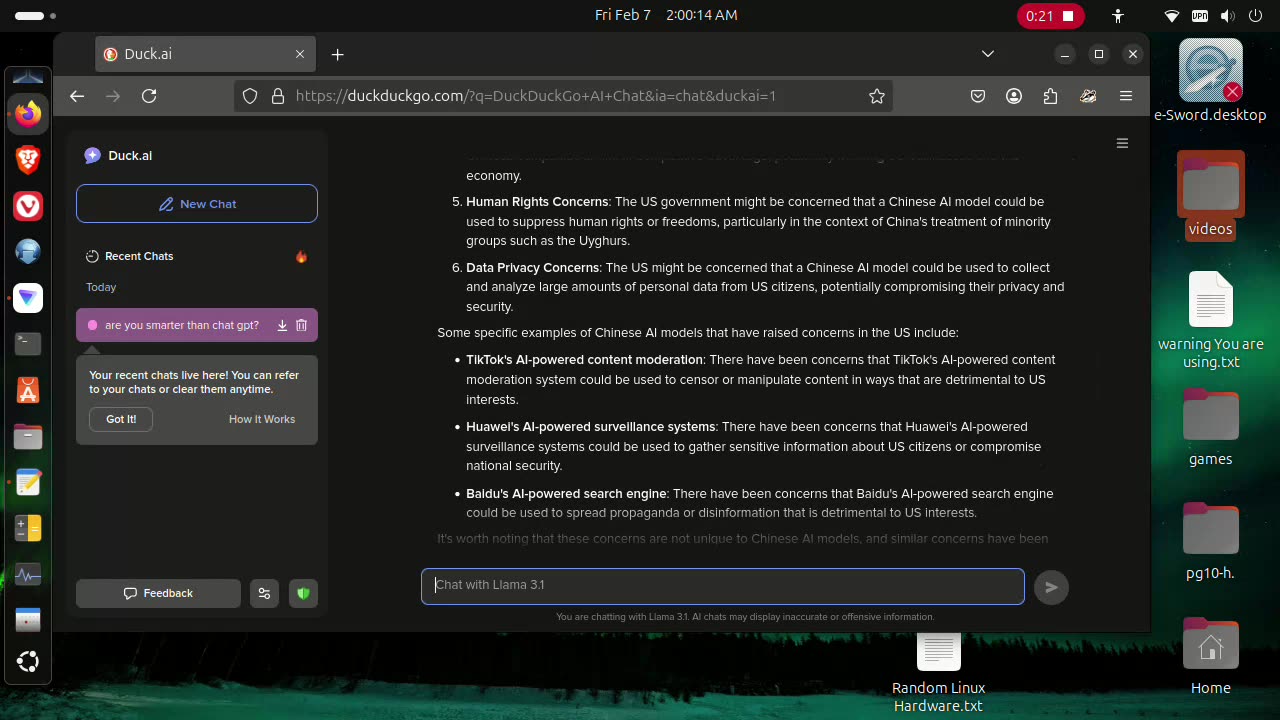Click 'Data Privacy Concerns' heading text

(532, 268)
